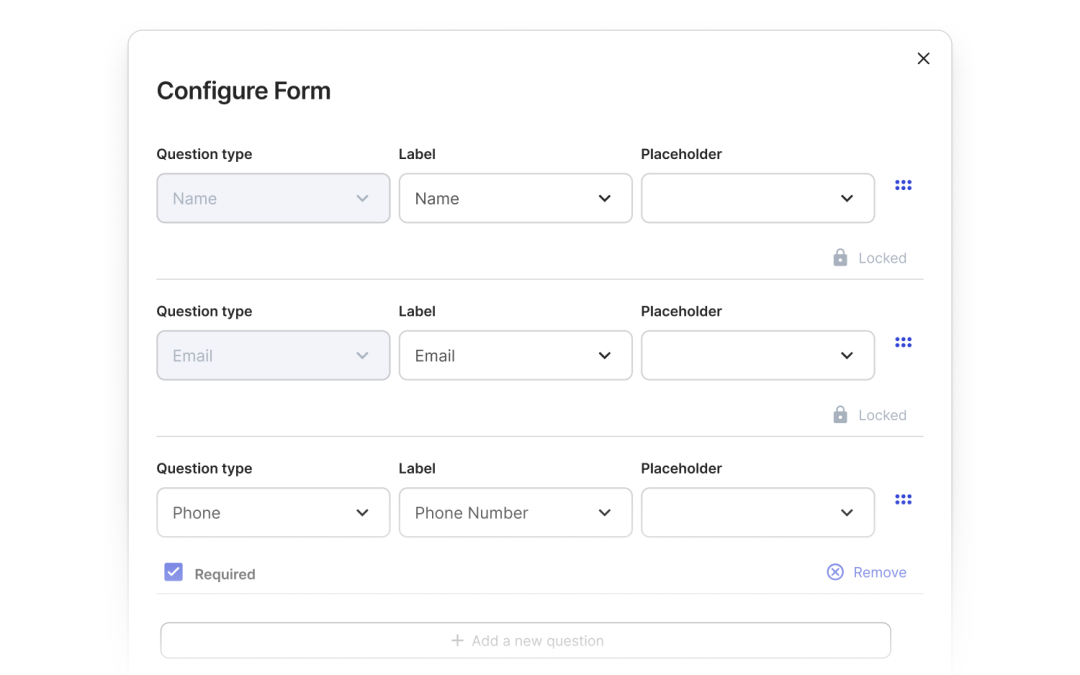
Task: Click the drag handle beside Email placeholder
Action: pos(903,341)
